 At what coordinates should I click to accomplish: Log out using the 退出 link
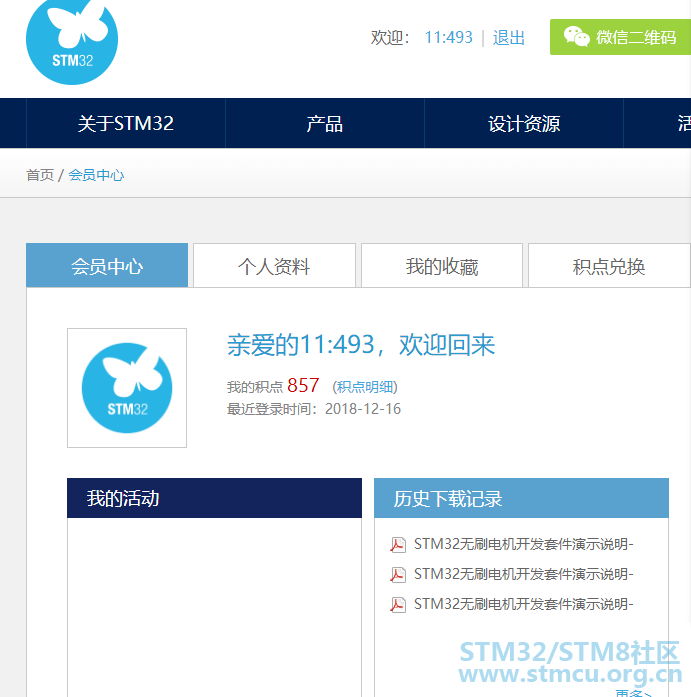(508, 37)
